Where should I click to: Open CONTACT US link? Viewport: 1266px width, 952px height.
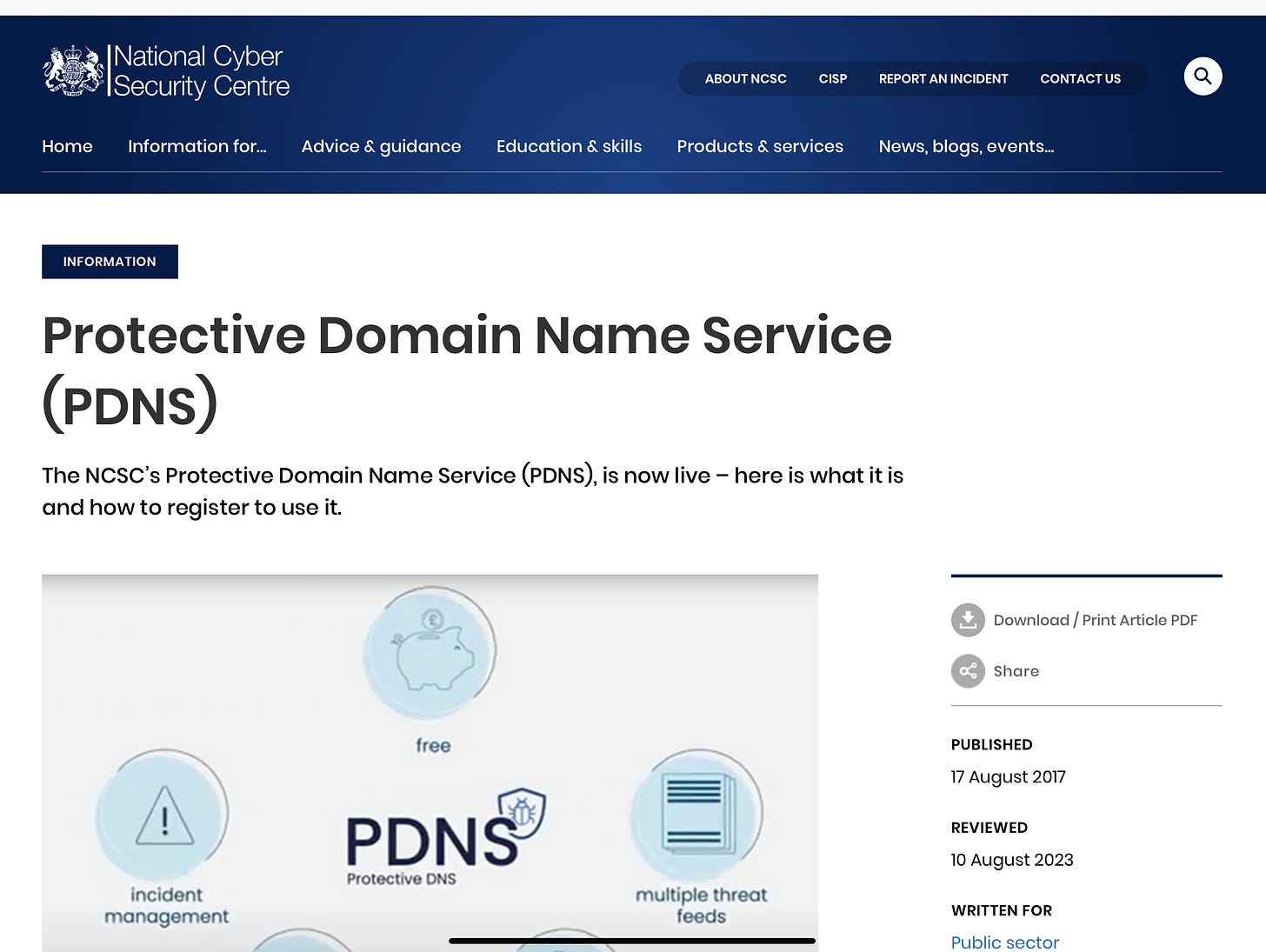coord(1080,78)
